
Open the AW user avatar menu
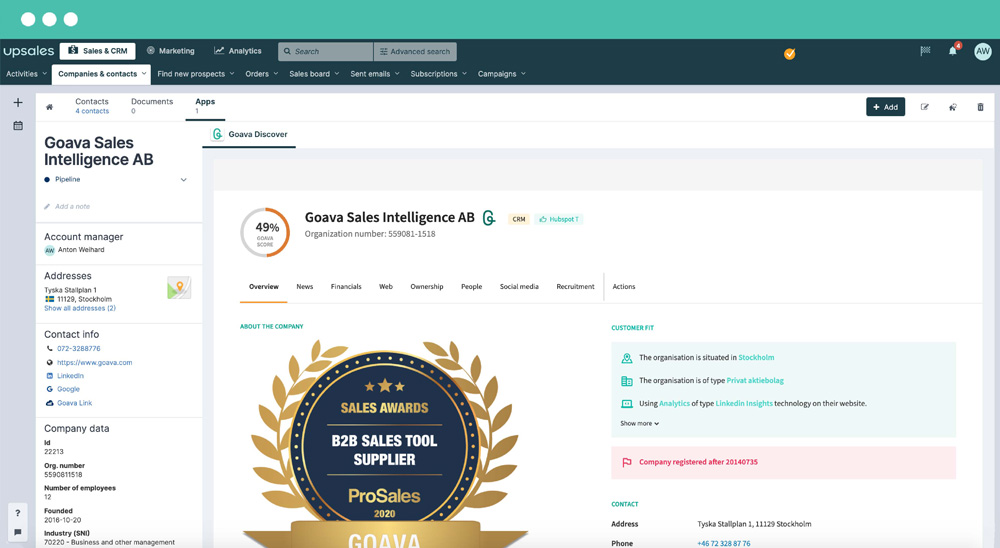click(x=983, y=52)
